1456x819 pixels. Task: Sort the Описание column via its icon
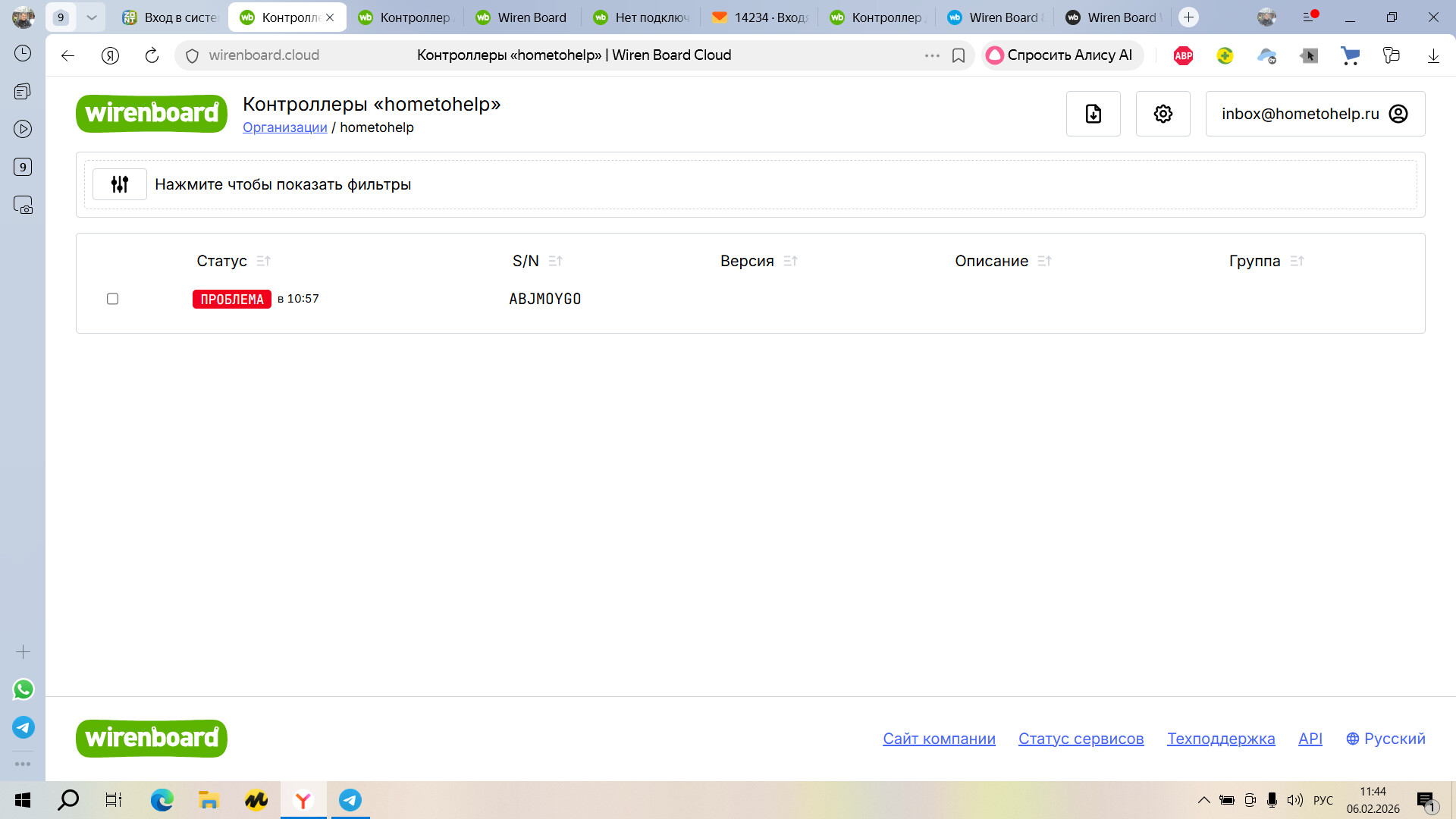pos(1044,261)
